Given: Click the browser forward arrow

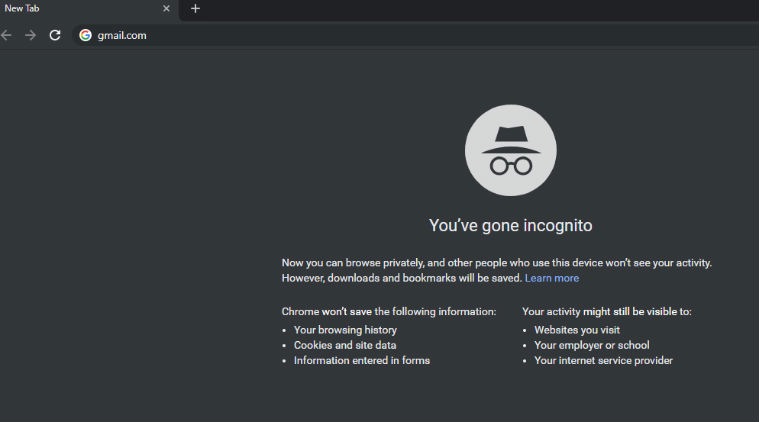Looking at the screenshot, I should (30, 35).
